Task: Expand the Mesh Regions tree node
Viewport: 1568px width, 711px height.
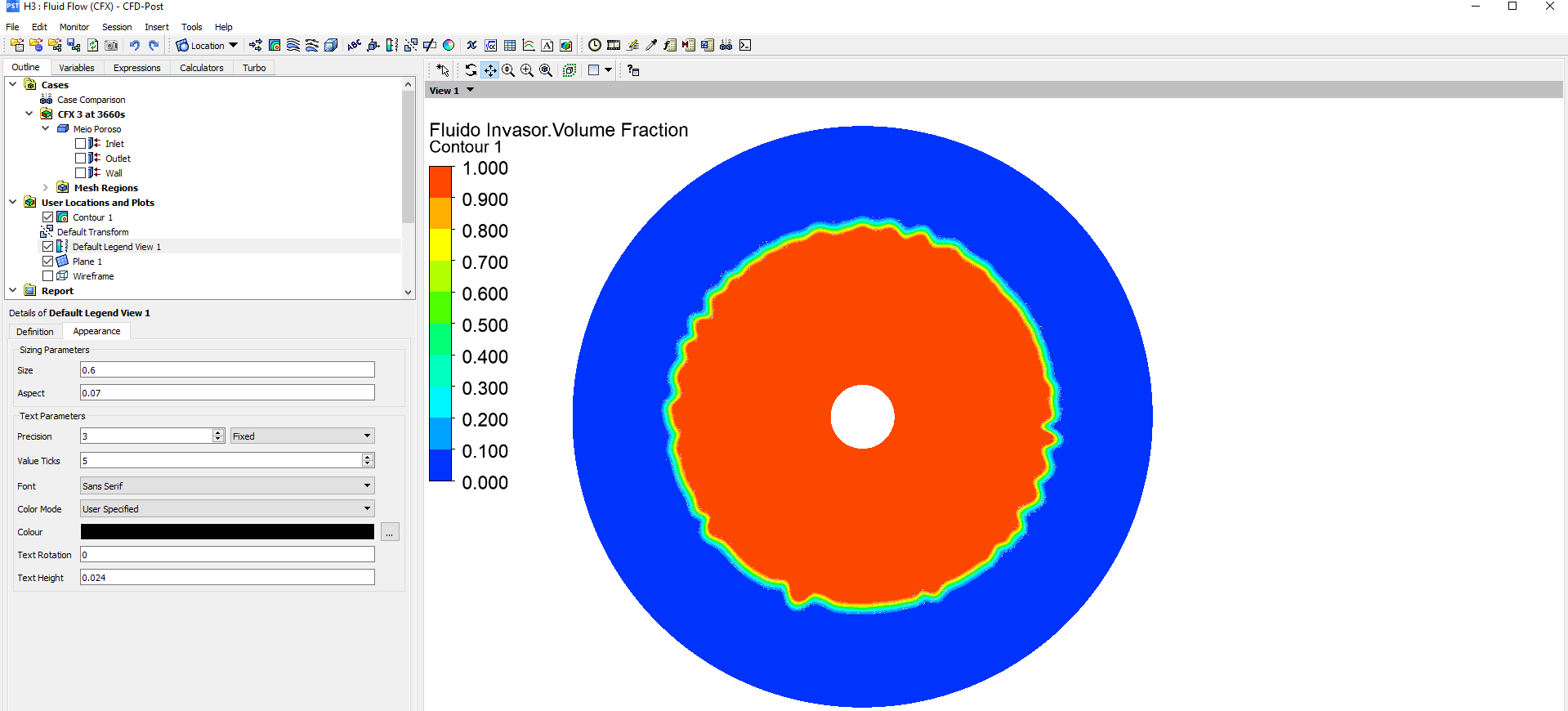Action: pyautogui.click(x=46, y=188)
